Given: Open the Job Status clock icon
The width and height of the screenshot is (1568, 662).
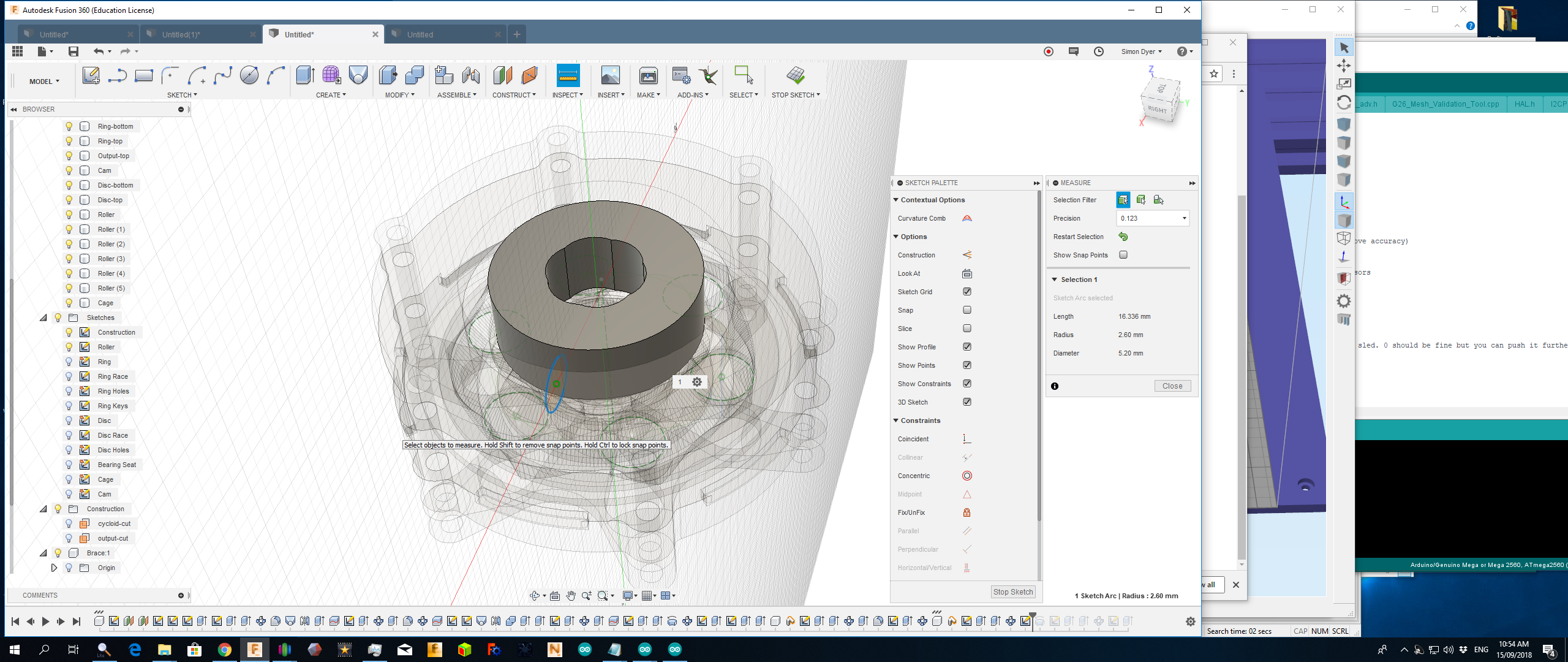Looking at the screenshot, I should coord(1099,51).
